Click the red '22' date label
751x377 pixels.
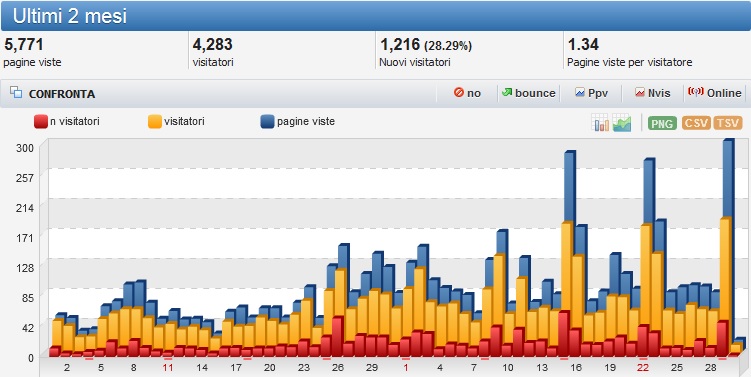pyautogui.click(x=643, y=368)
